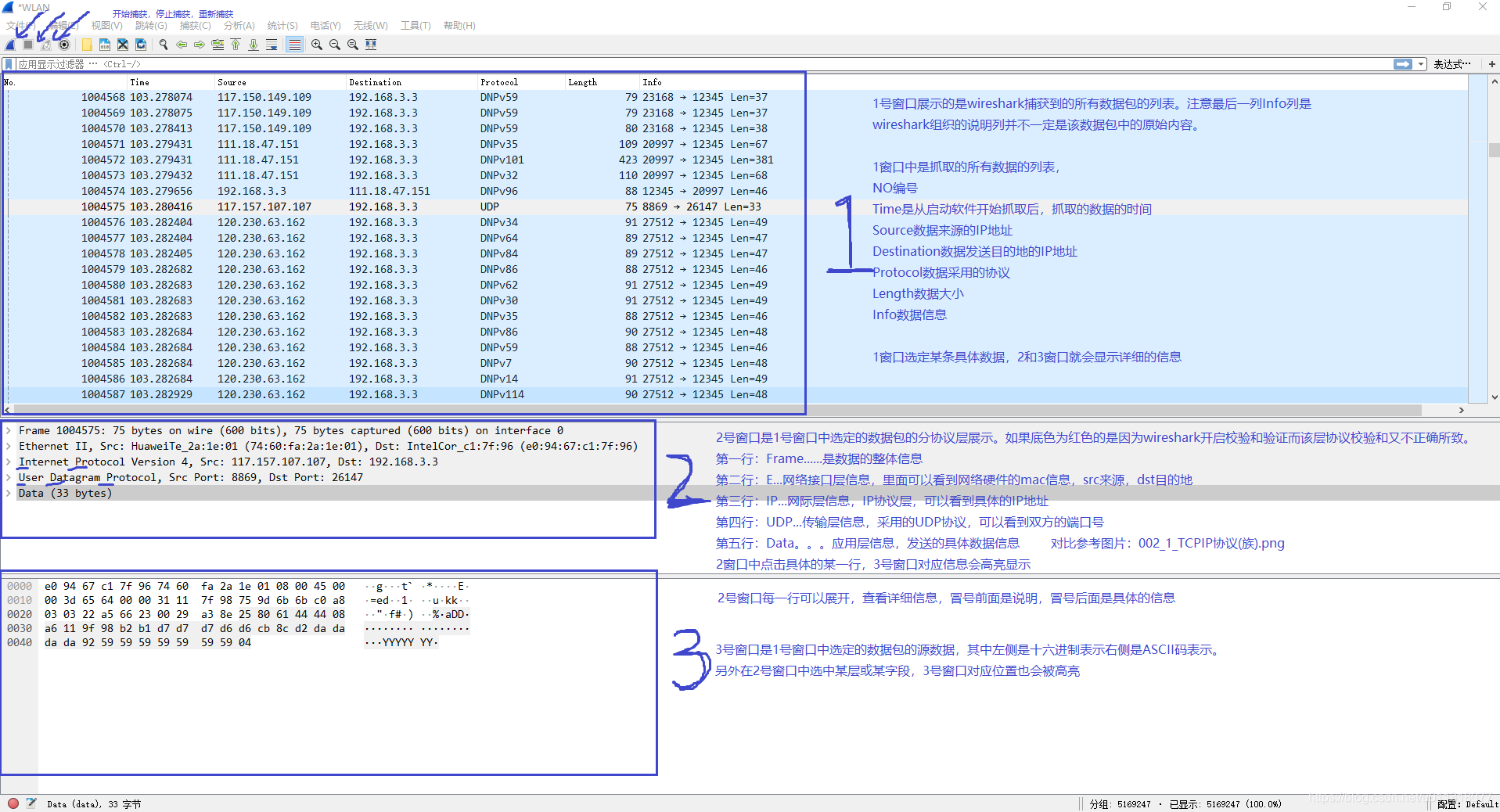Open the 分析(A) menu
Screen dimensions: 1500x812
pos(239,26)
